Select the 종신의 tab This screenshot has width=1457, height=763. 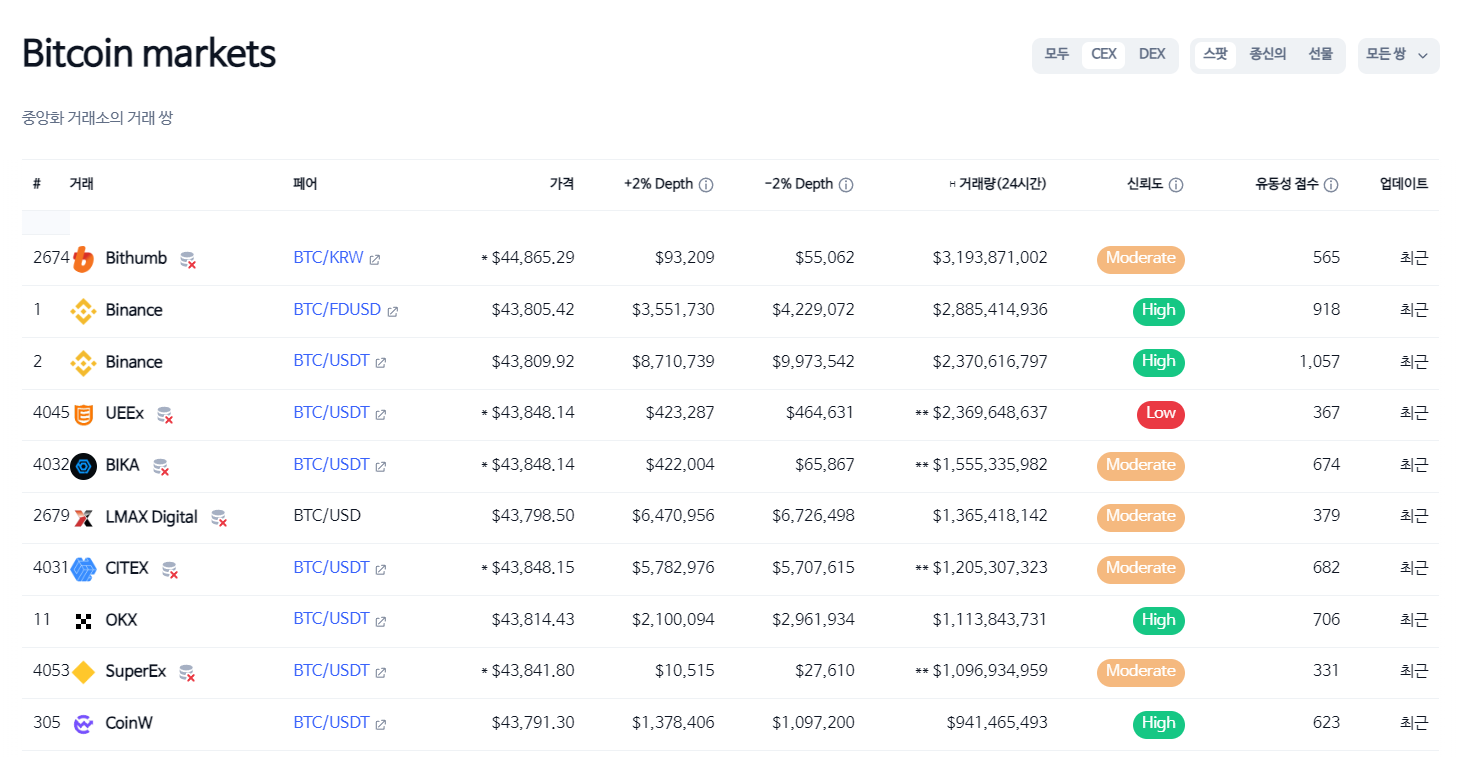tap(1266, 55)
